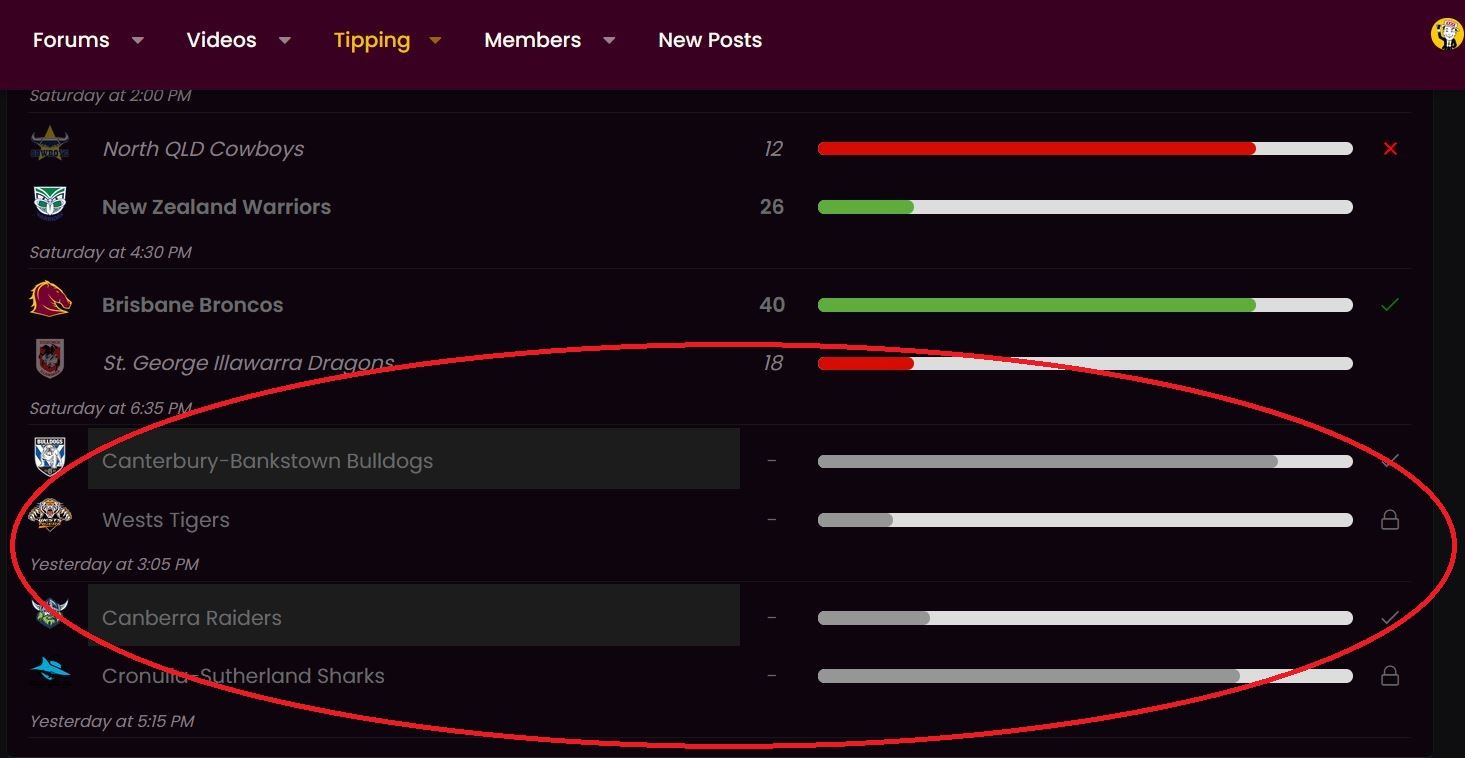Click the Canterbury-Bankstown Bulldogs team logo
The height and width of the screenshot is (758, 1465).
point(49,456)
